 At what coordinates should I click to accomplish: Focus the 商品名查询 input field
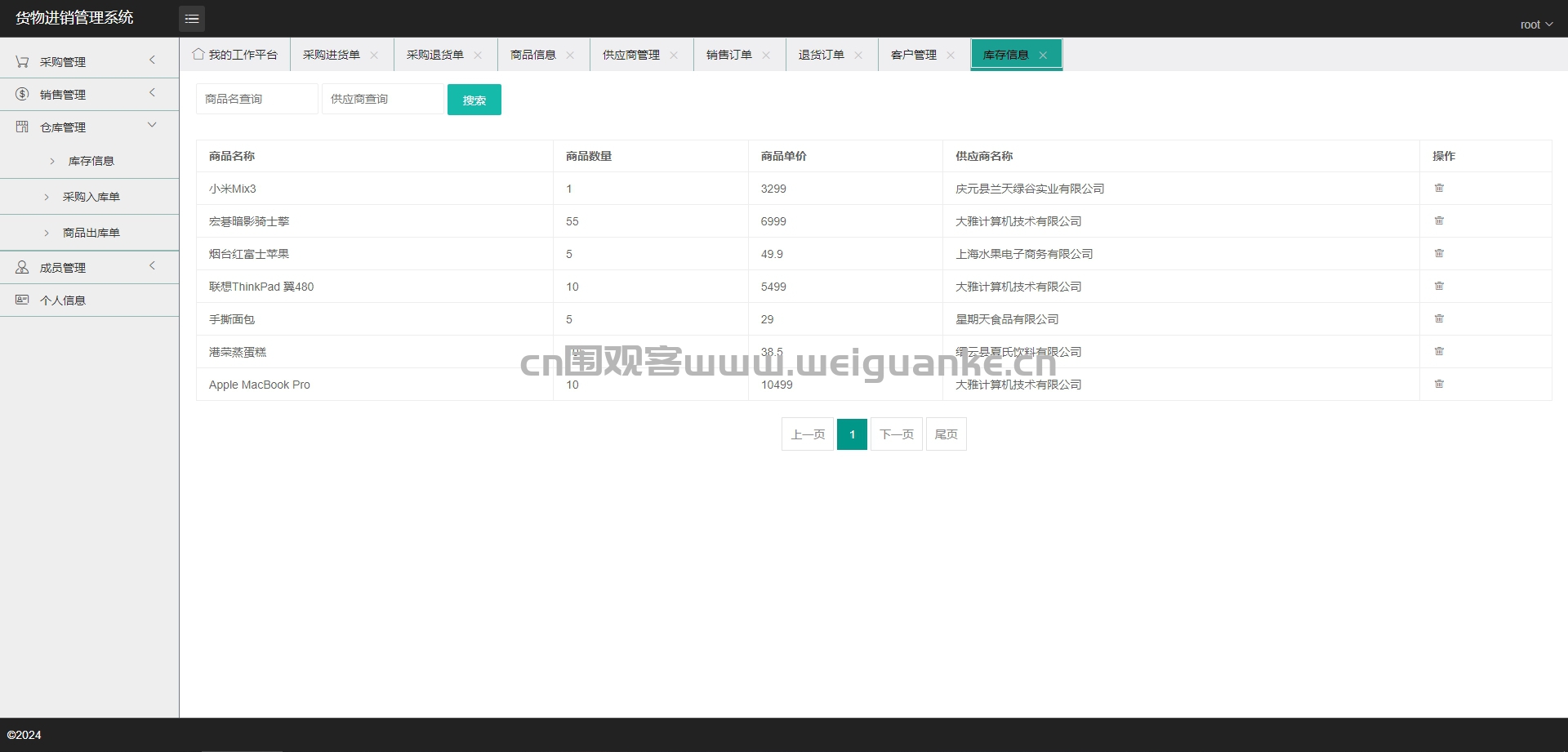point(257,99)
